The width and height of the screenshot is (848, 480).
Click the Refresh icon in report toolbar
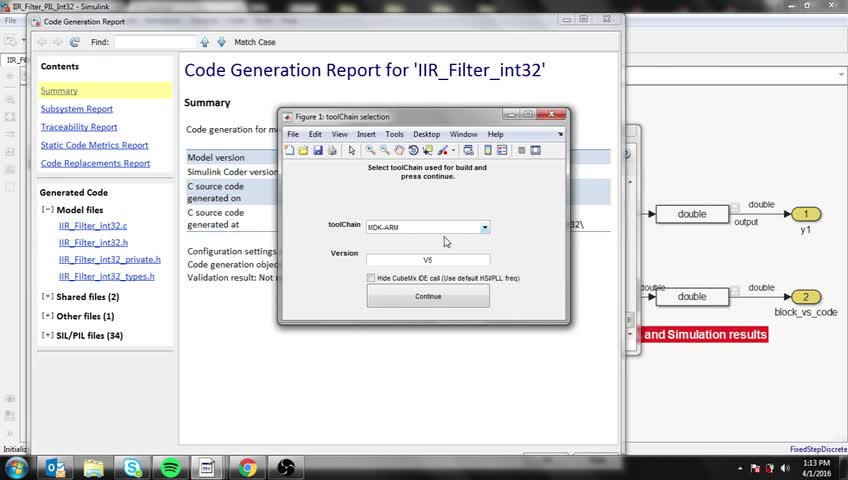pyautogui.click(x=75, y=42)
